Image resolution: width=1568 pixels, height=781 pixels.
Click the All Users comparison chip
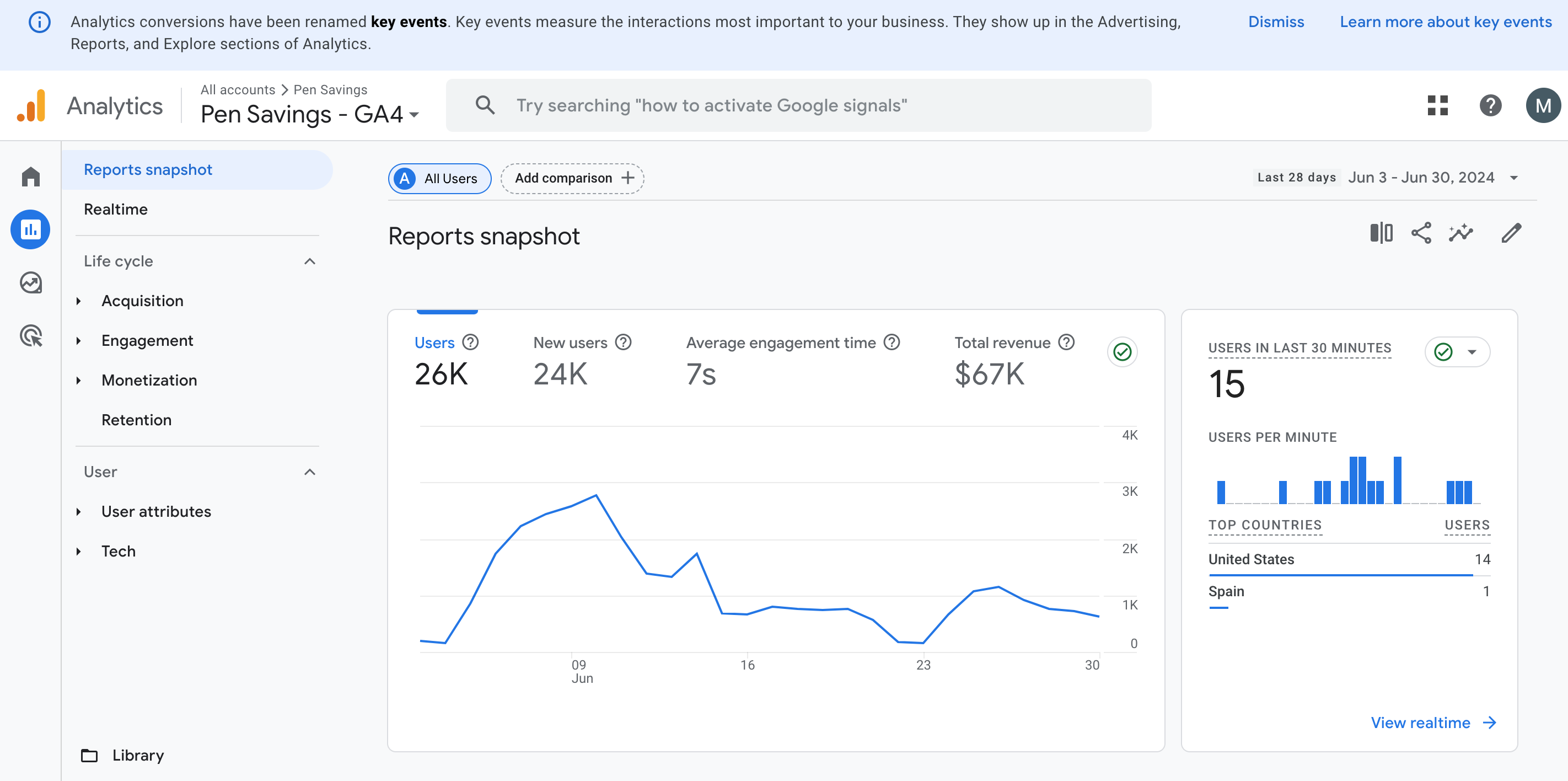[x=439, y=178]
